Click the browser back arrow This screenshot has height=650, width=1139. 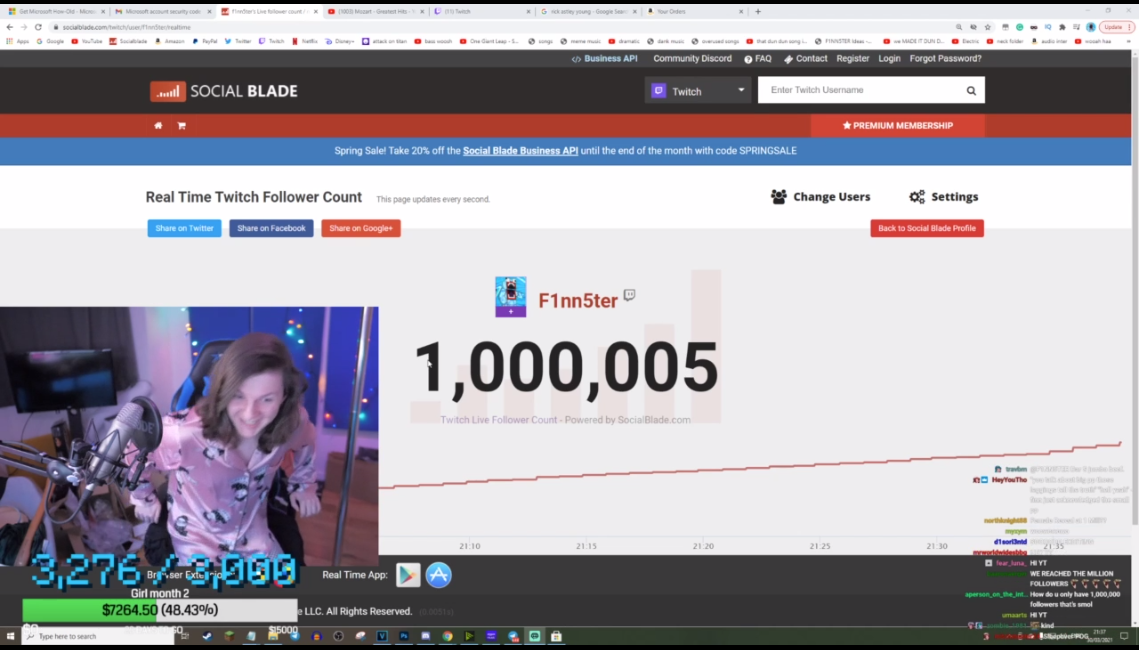pos(9,27)
